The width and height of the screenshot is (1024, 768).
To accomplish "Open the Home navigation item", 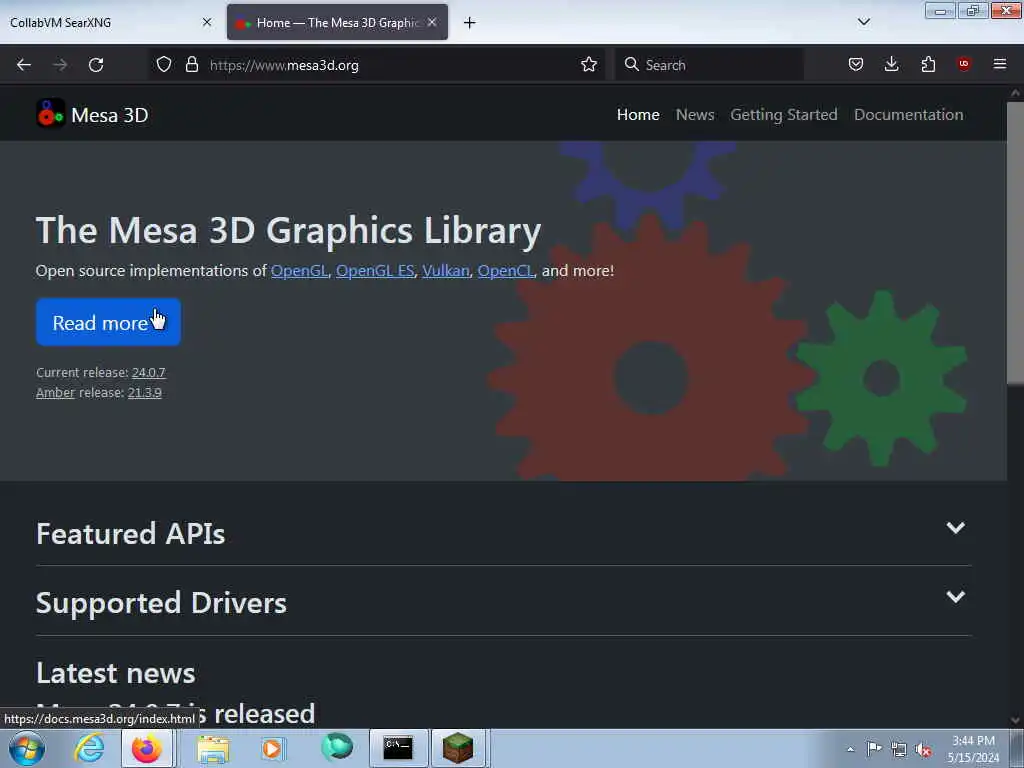I will [638, 114].
